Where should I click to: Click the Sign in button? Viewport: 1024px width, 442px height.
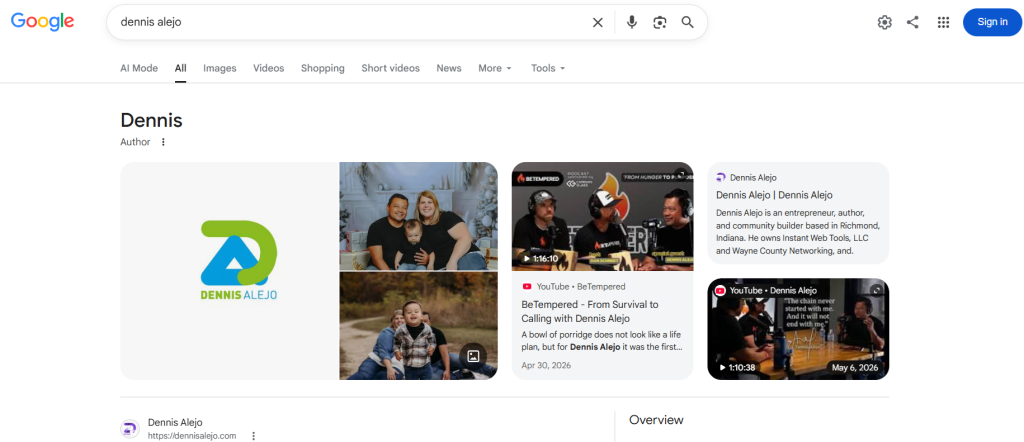[992, 22]
